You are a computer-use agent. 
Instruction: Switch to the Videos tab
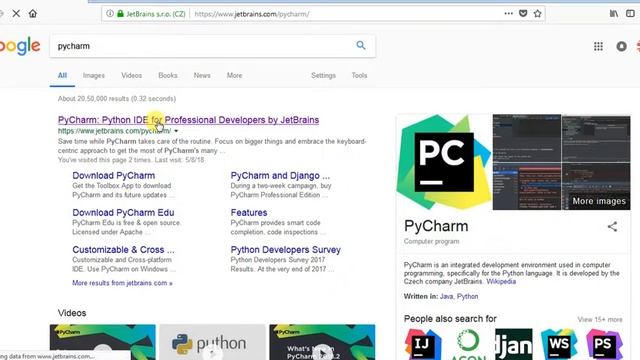coord(131,76)
